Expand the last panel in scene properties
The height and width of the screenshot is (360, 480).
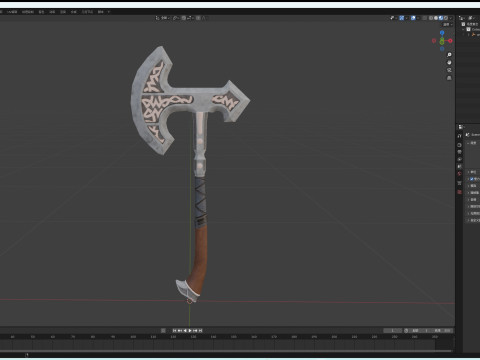pos(468,220)
